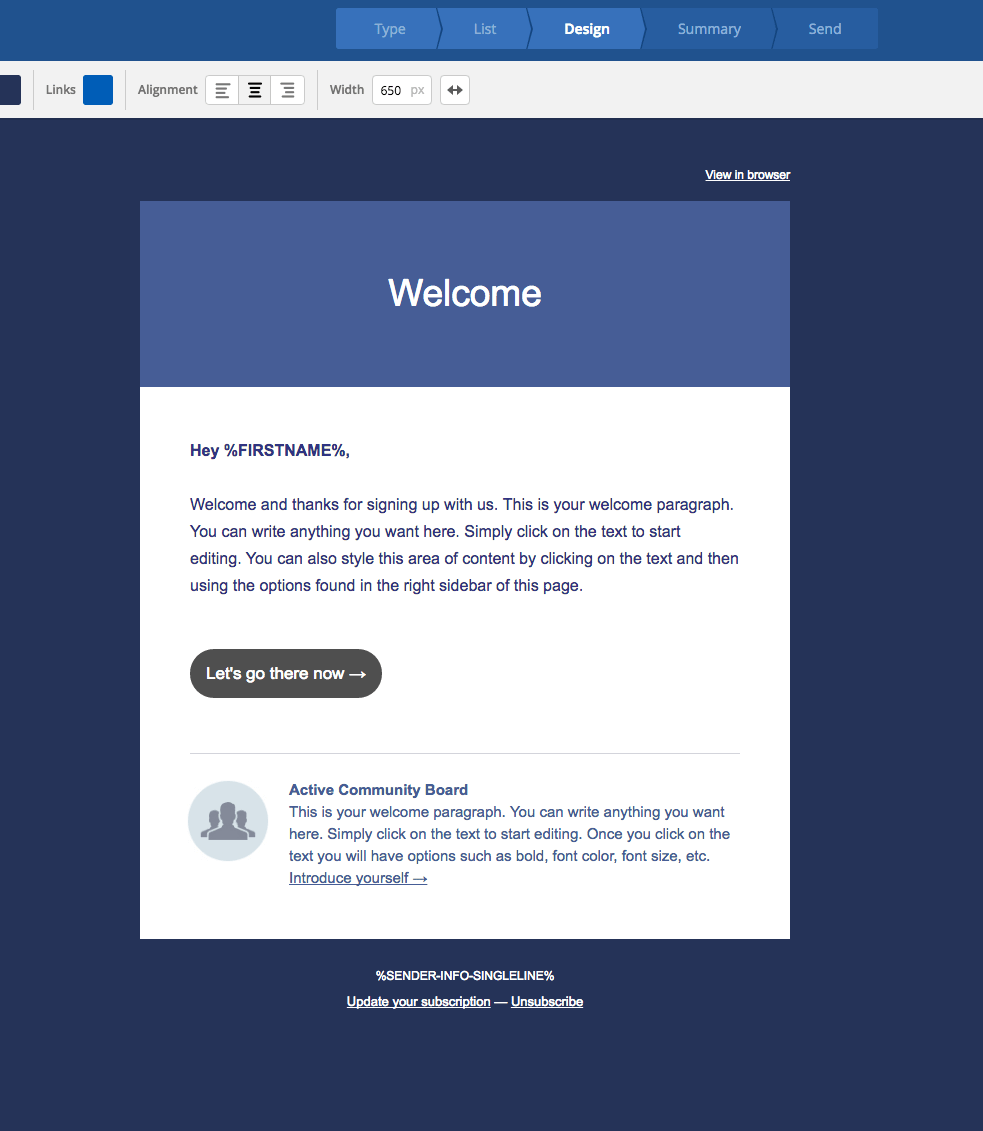
Task: Click the Unsubscribe link
Action: click(547, 1001)
